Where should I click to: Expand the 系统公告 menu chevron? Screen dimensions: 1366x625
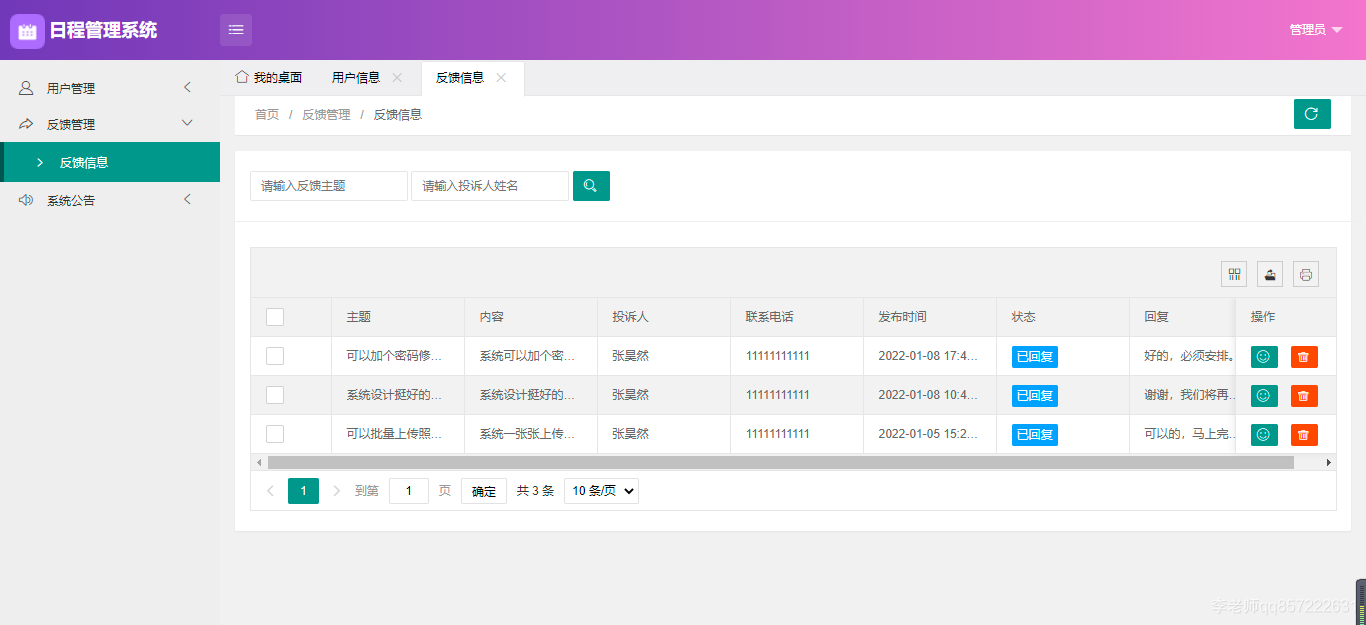pos(187,200)
